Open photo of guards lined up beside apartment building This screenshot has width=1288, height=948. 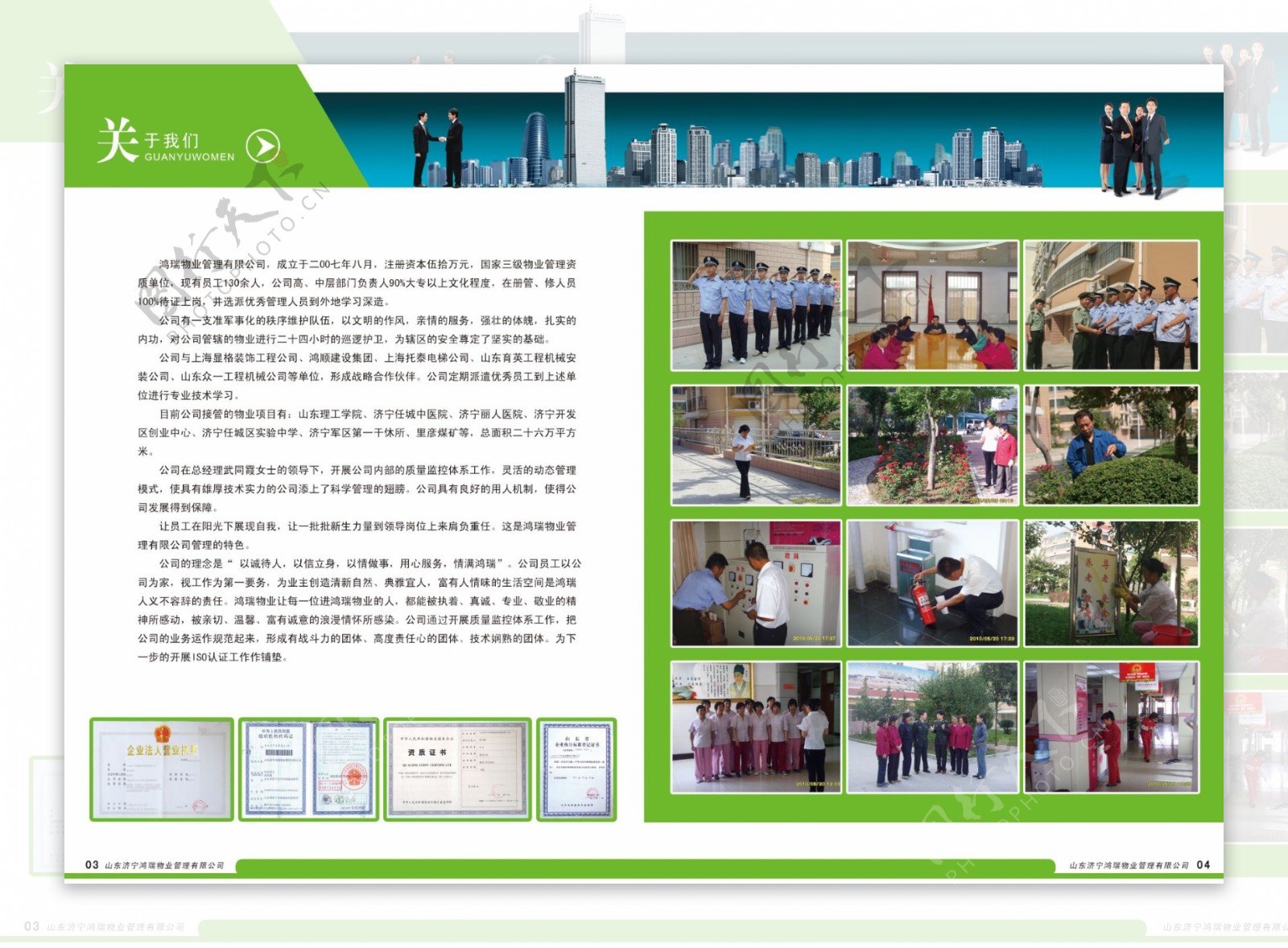coord(1111,305)
